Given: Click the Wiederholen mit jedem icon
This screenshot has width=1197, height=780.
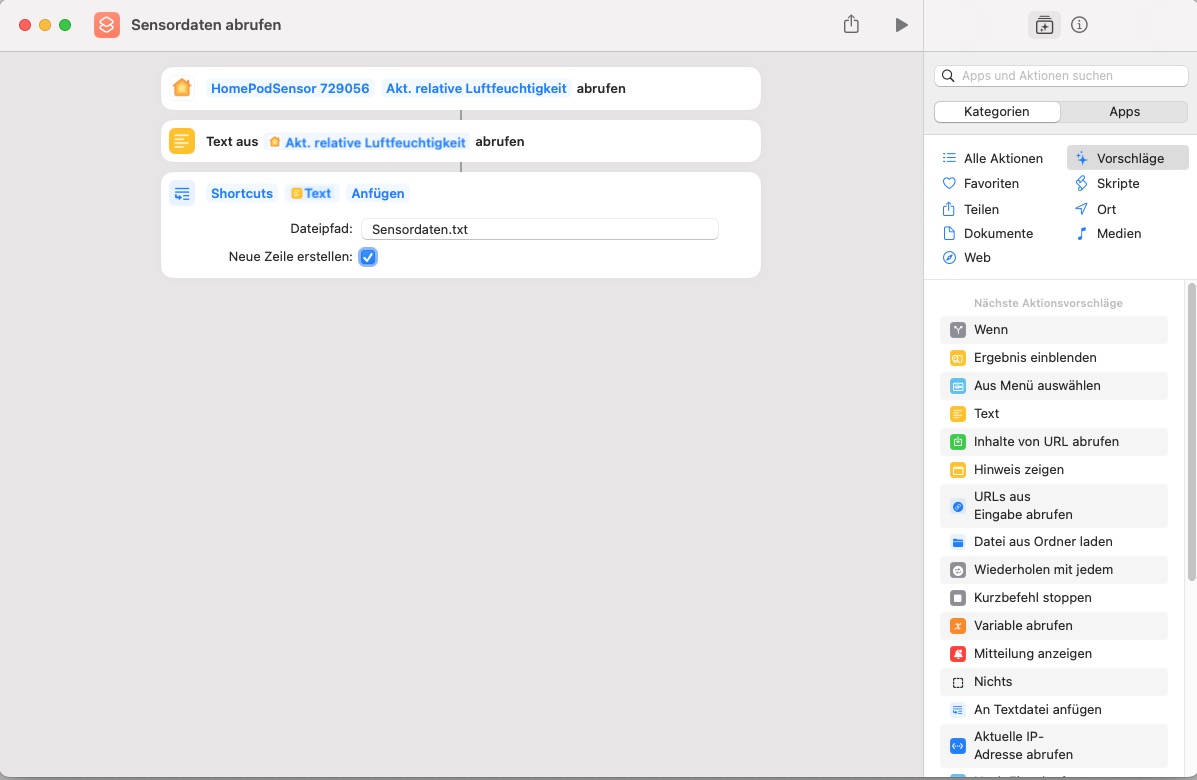Looking at the screenshot, I should [957, 570].
